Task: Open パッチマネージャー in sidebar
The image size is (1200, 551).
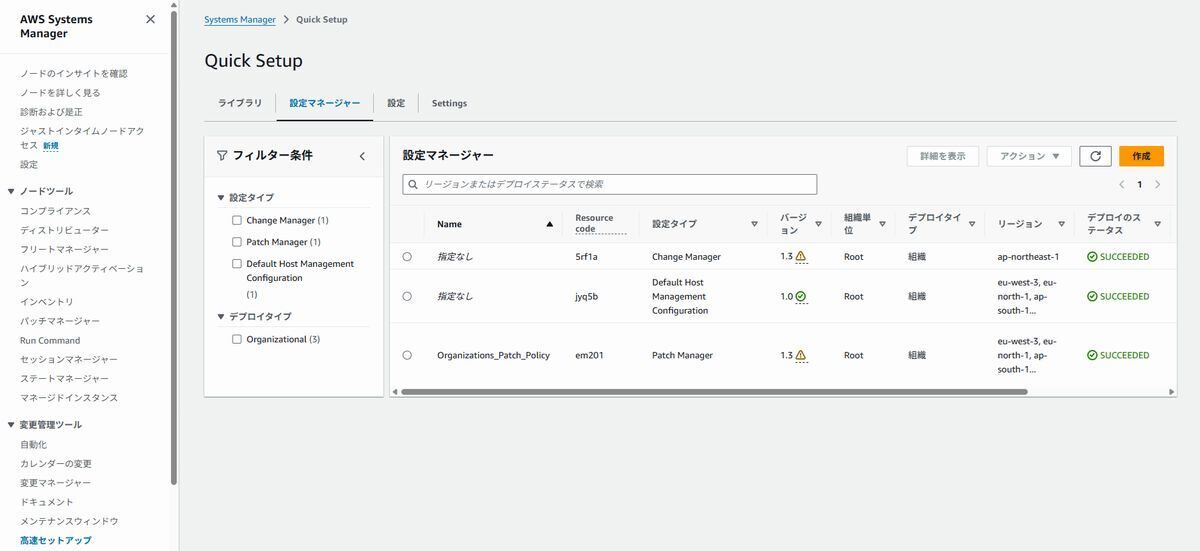Action: 60,321
